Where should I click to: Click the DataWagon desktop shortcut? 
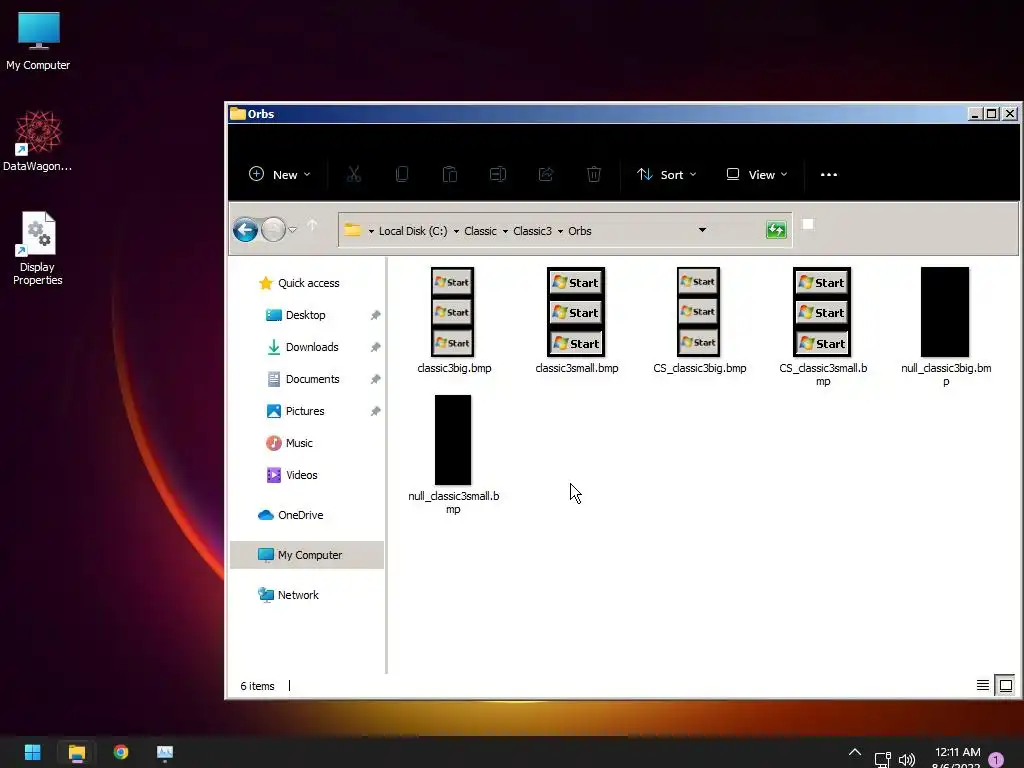click(x=38, y=141)
